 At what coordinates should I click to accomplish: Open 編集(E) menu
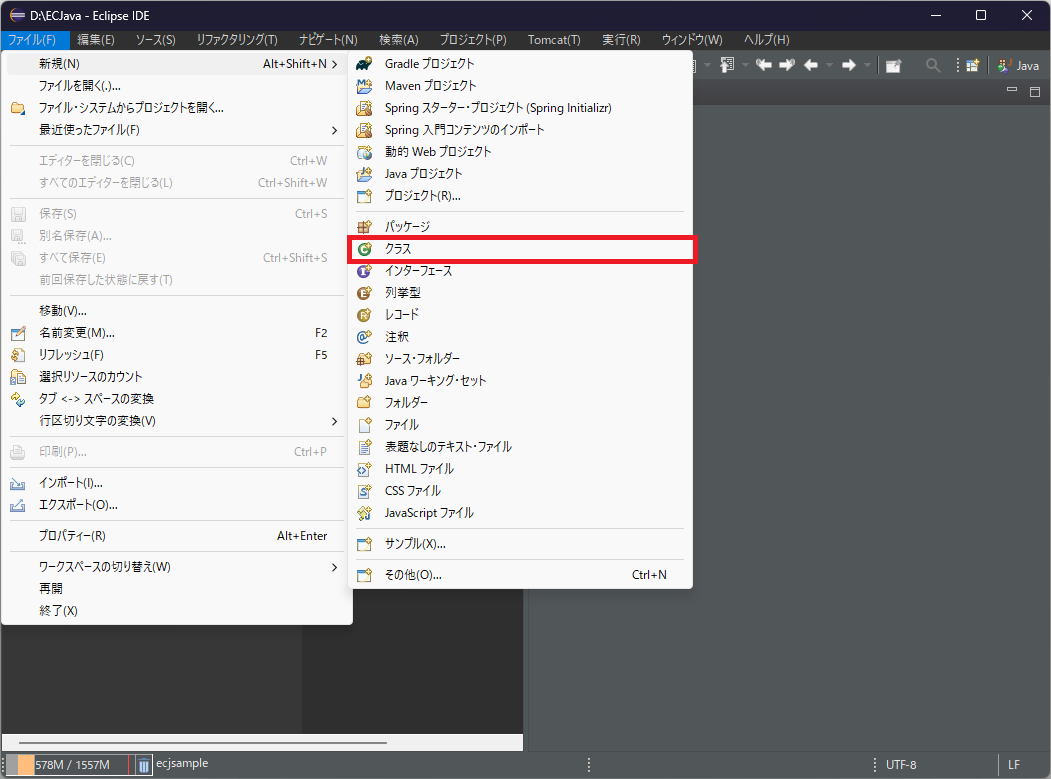coord(96,40)
